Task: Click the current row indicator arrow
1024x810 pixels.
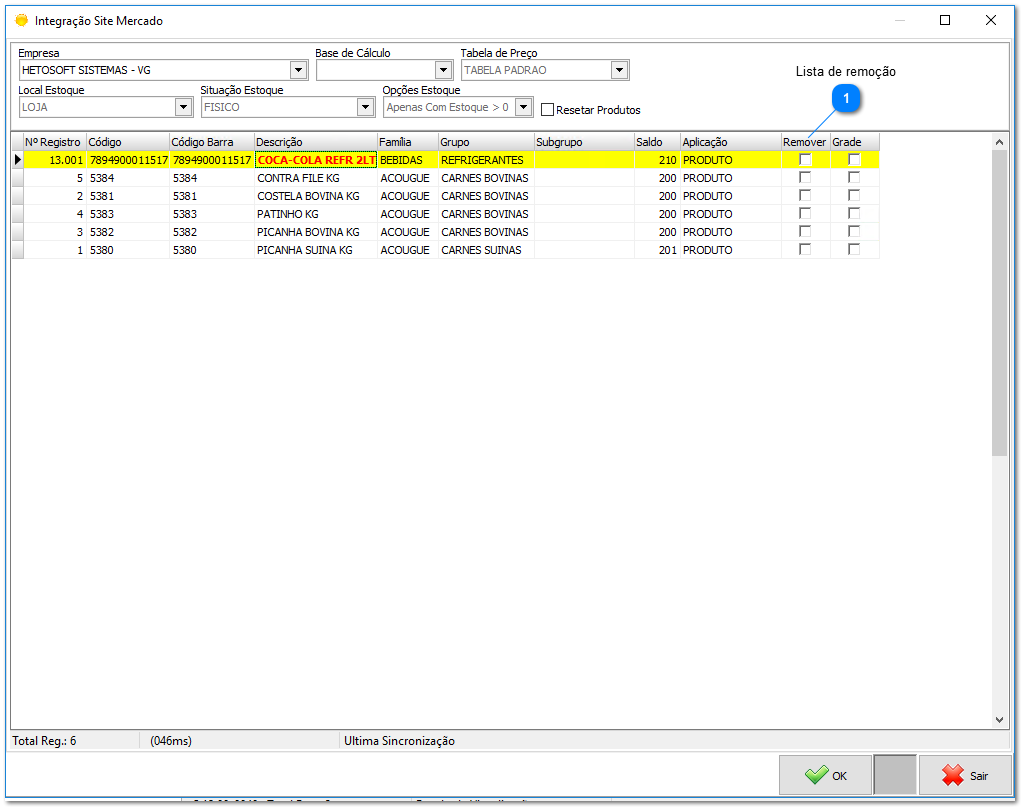Action: pos(17,160)
